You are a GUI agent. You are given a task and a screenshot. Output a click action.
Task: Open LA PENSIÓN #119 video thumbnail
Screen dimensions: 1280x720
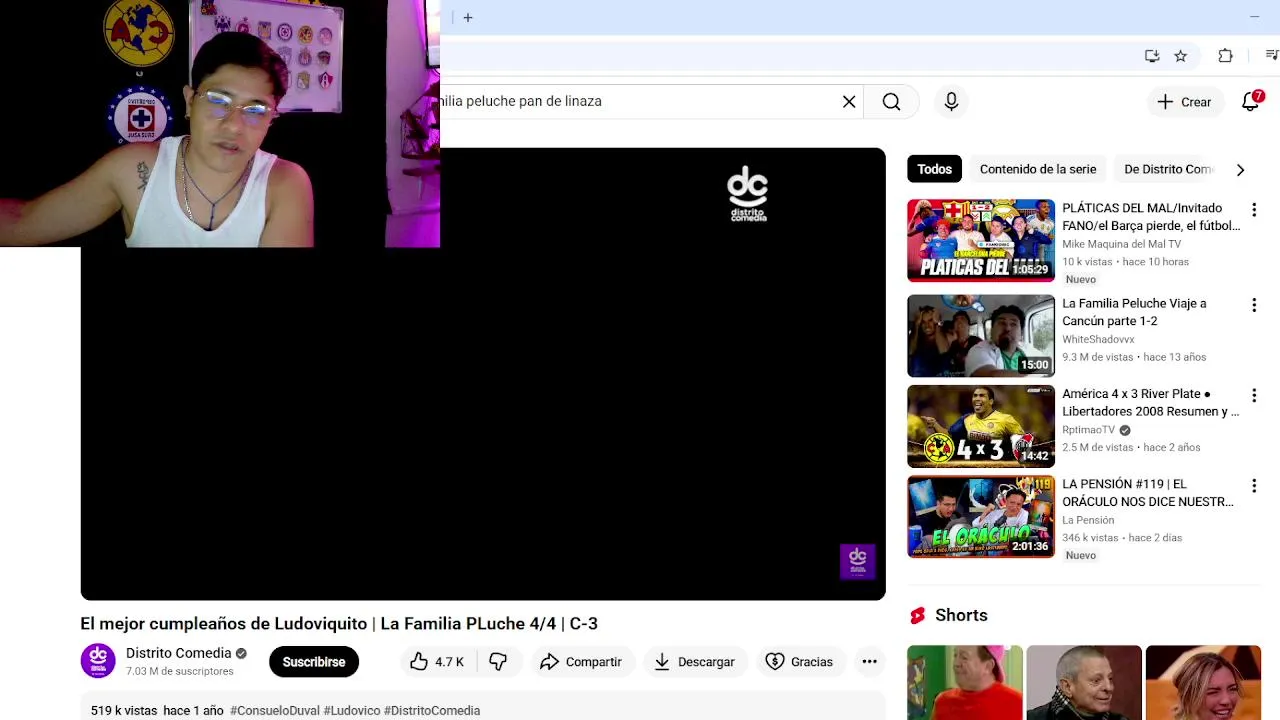980,517
